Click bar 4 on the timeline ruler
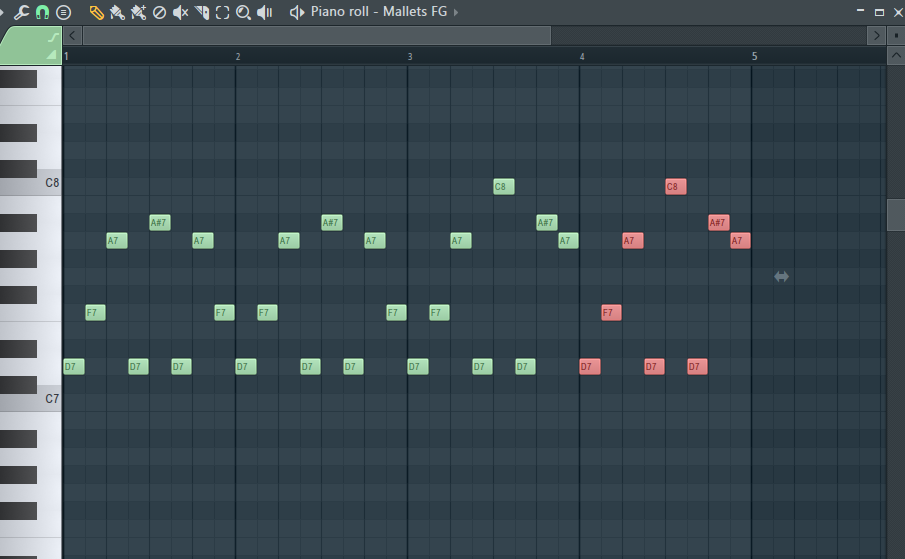This screenshot has width=905, height=559. click(x=582, y=57)
